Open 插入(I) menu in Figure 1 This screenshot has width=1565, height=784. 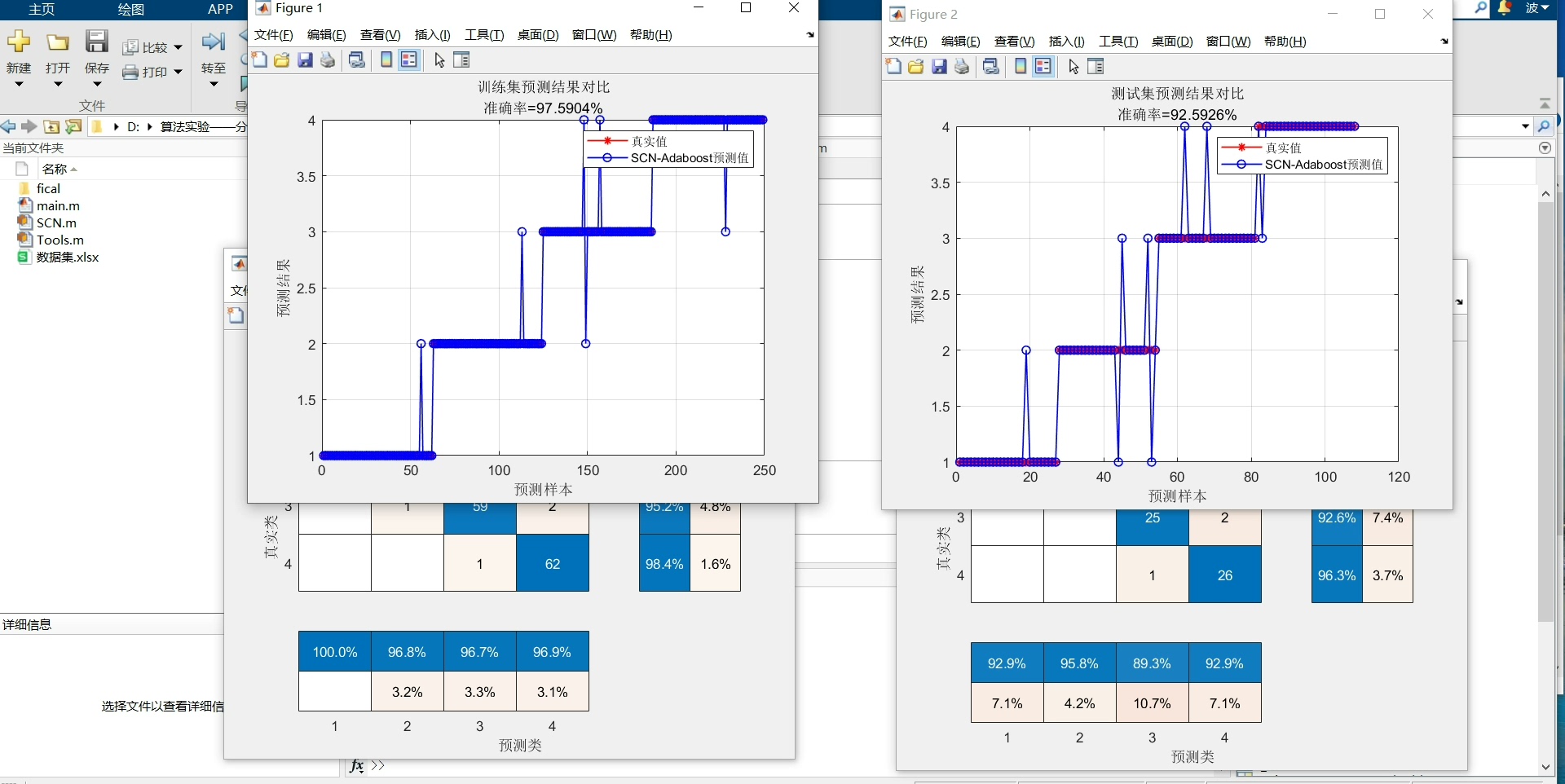click(x=432, y=35)
